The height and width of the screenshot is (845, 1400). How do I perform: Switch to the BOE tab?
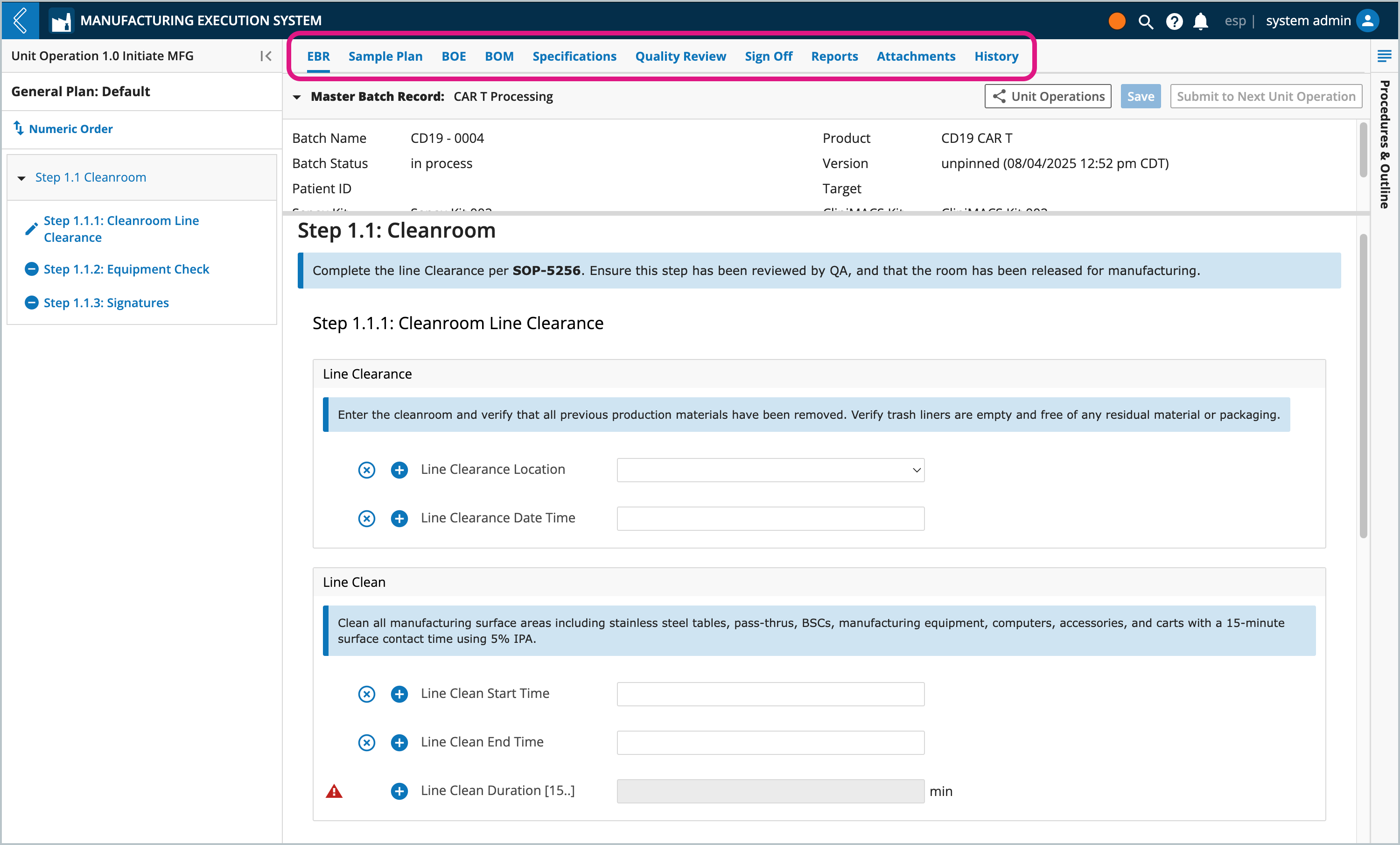pyautogui.click(x=454, y=56)
